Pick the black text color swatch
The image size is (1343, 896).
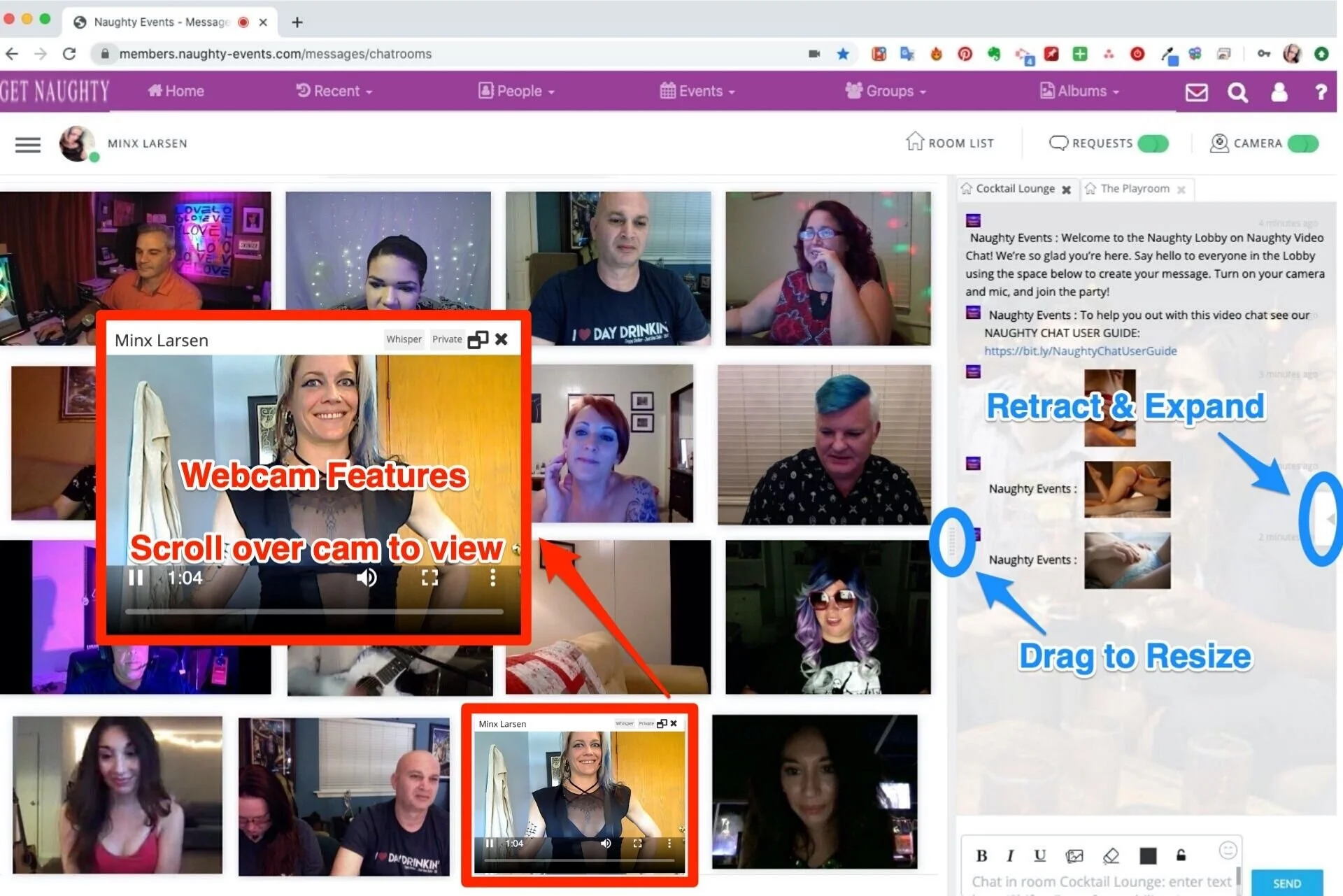(x=1148, y=855)
